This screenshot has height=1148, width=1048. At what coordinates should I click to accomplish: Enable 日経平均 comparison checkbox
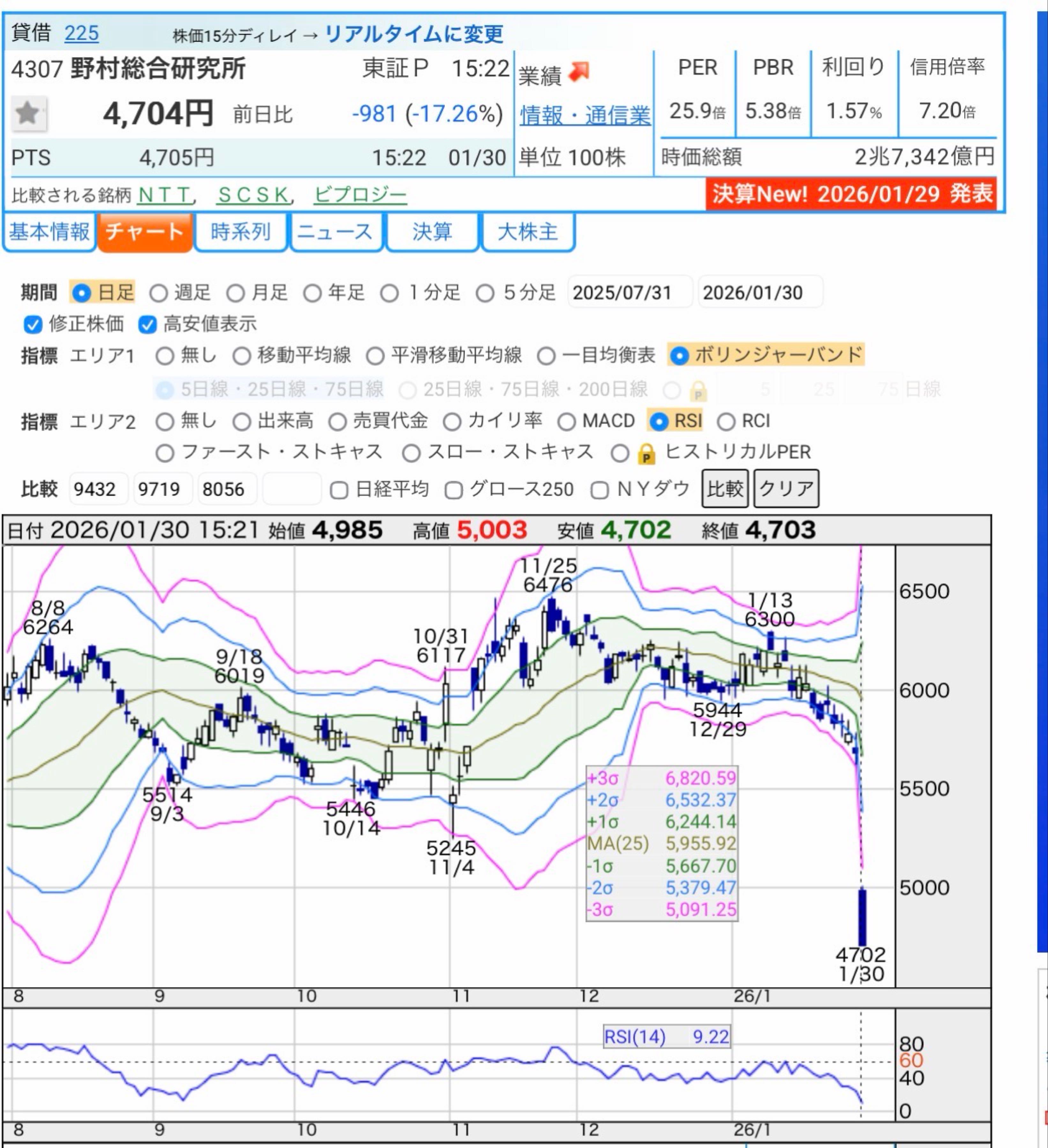tap(339, 490)
